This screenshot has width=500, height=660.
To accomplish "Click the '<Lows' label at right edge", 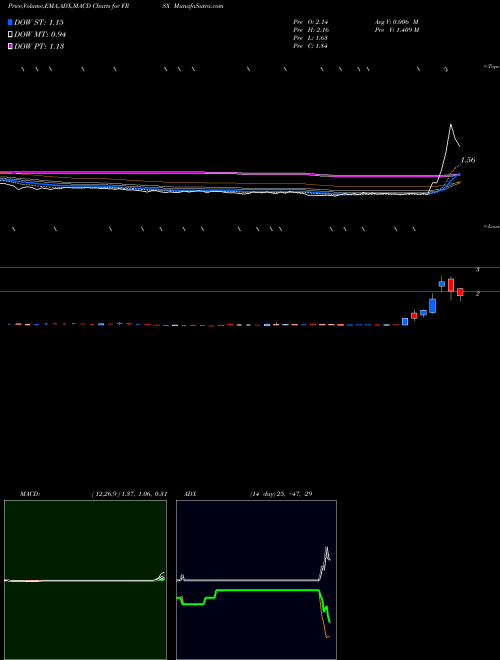I will pyautogui.click(x=492, y=226).
